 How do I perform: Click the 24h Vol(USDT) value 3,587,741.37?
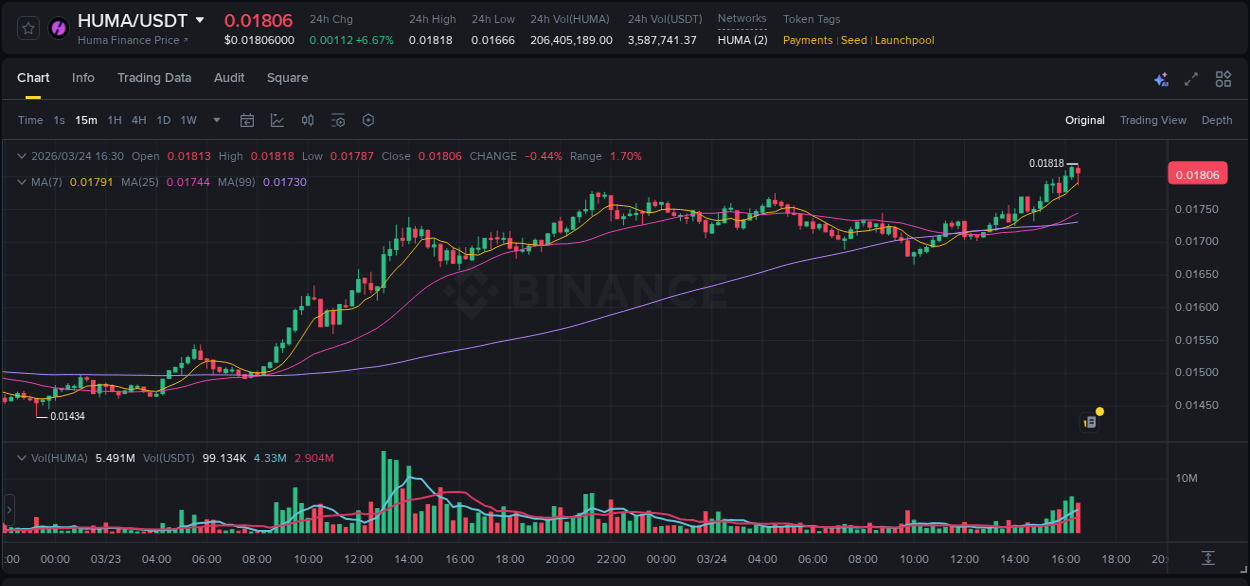662,40
